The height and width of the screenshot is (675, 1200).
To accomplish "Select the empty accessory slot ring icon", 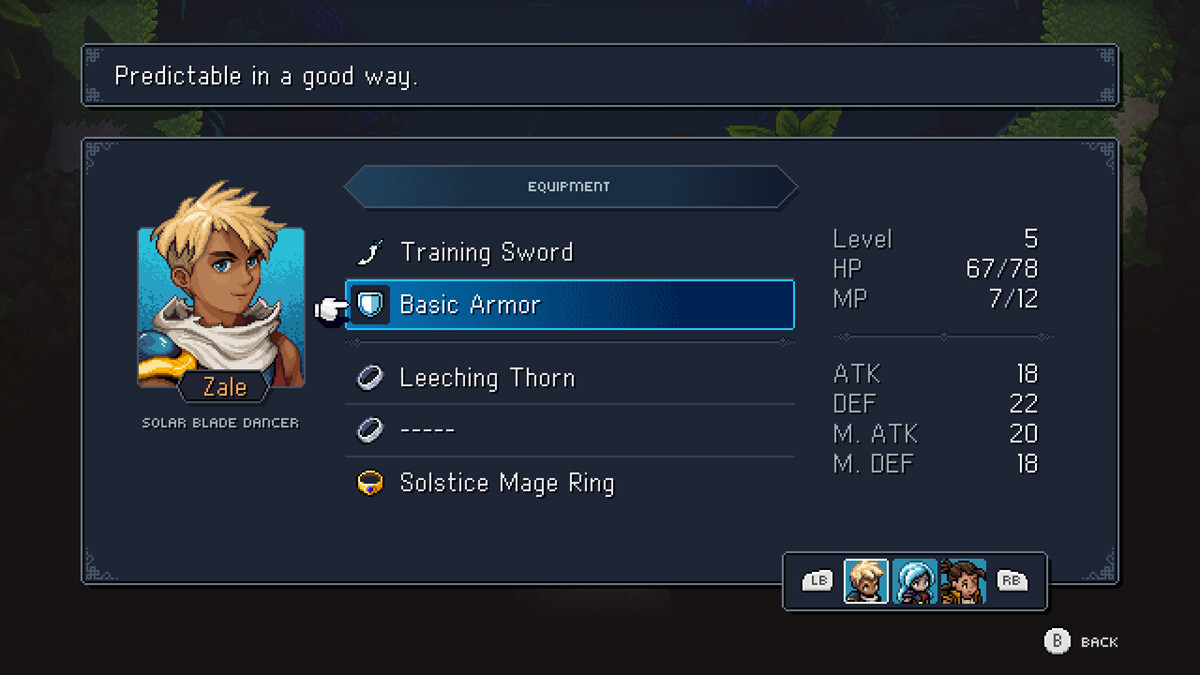I will (x=370, y=430).
